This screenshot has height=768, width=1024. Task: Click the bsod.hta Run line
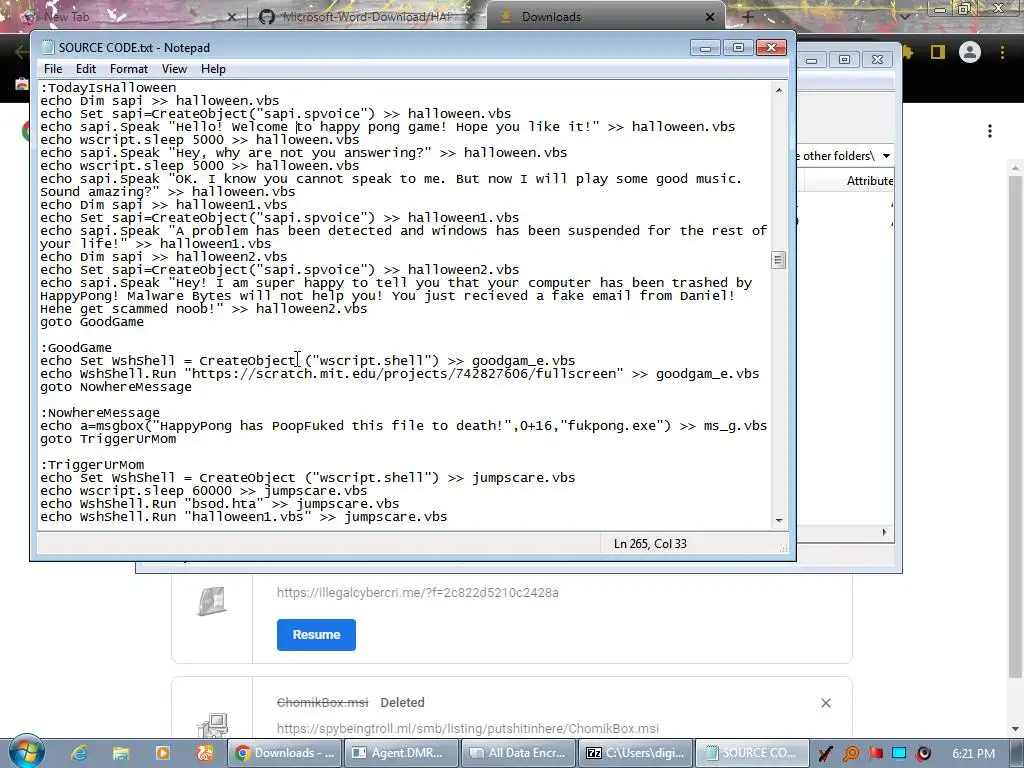tap(219, 504)
